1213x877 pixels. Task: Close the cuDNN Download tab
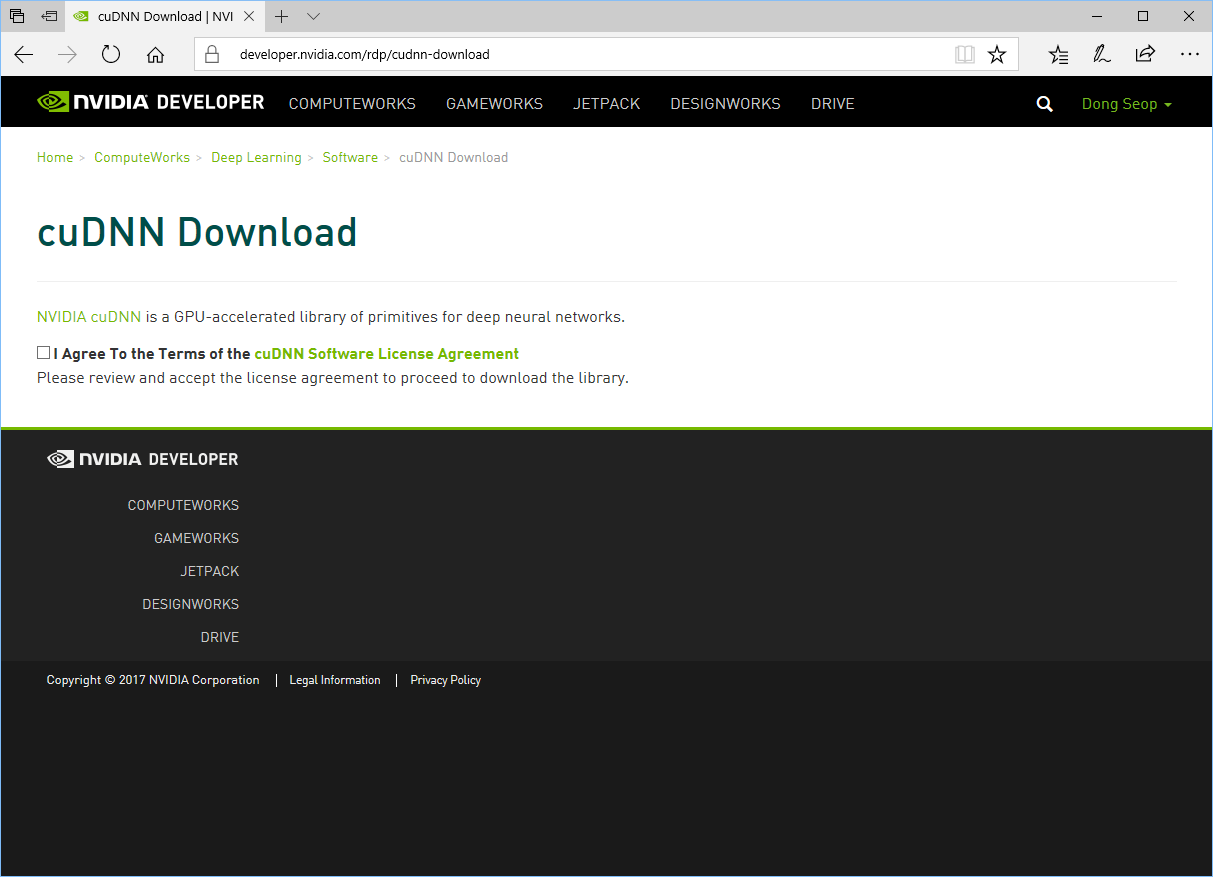click(249, 16)
